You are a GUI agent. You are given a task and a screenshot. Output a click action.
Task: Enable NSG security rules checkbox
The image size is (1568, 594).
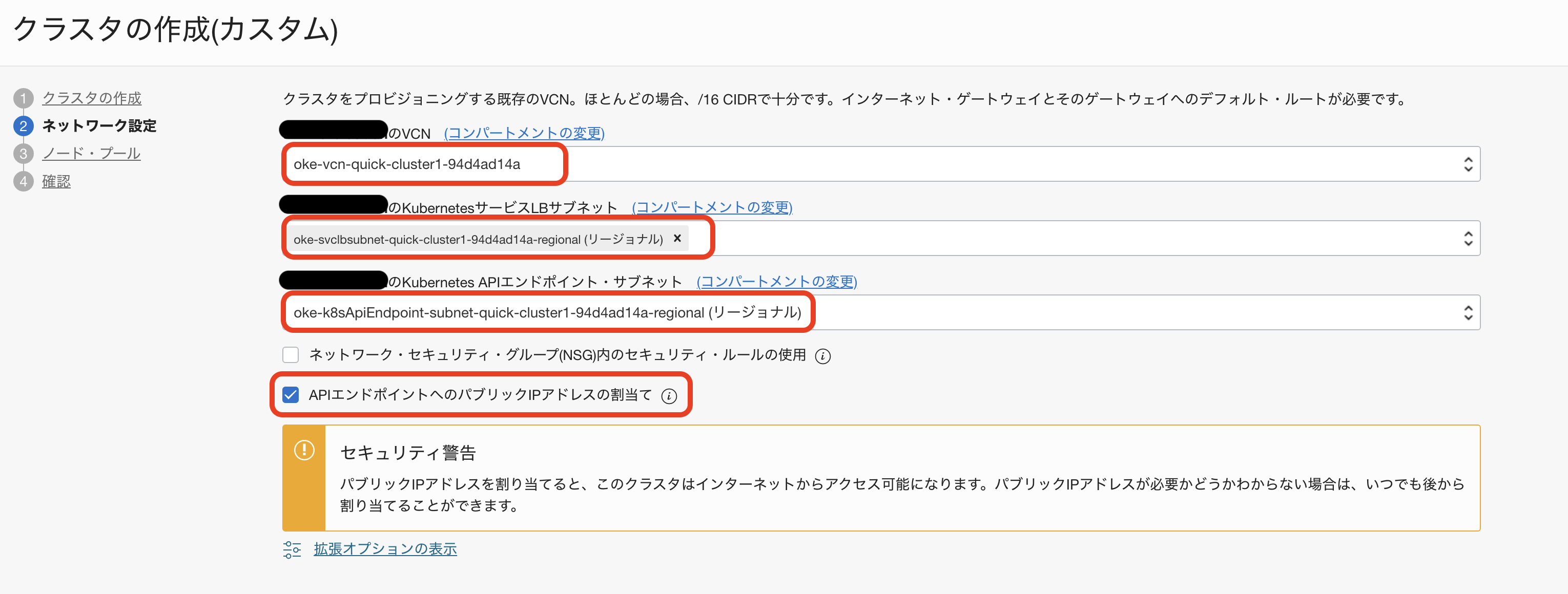(x=291, y=355)
